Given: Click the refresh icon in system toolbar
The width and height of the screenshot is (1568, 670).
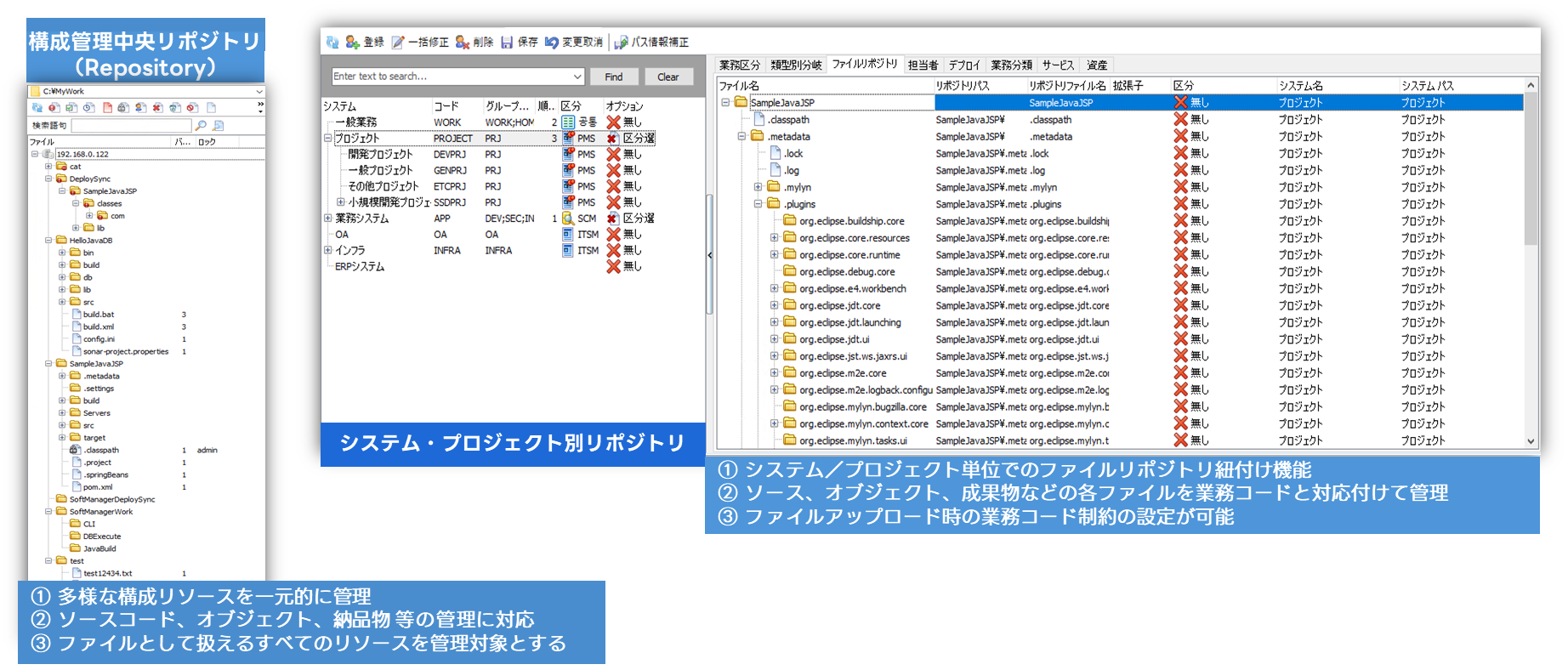Looking at the screenshot, I should click(x=332, y=42).
